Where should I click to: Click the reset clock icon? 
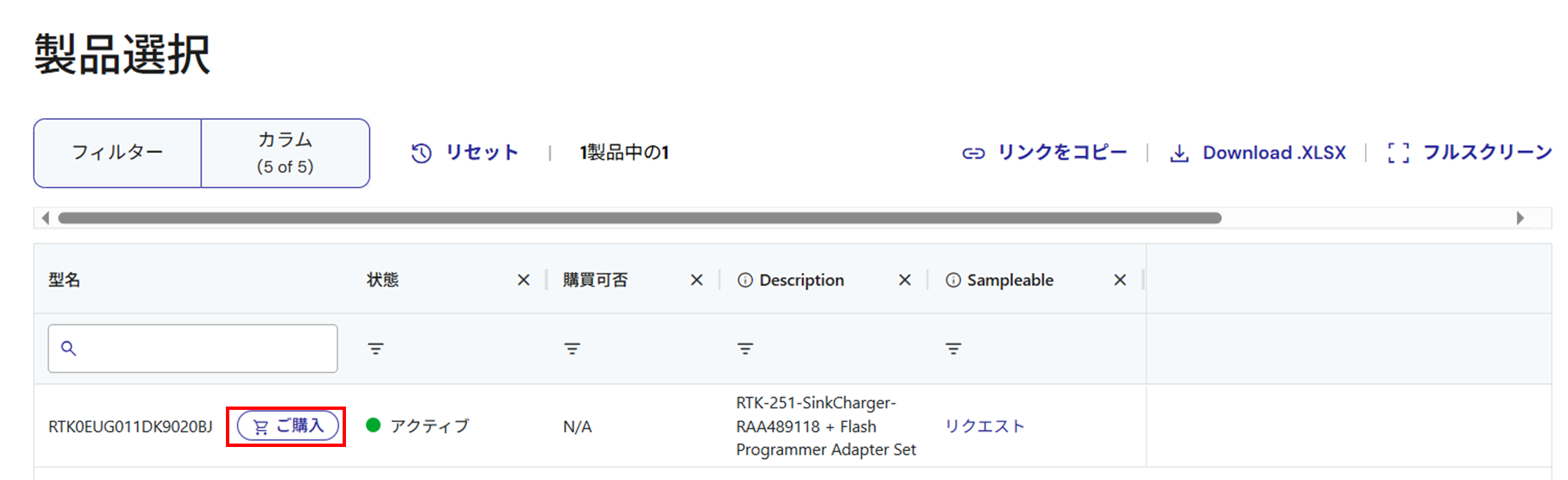(422, 153)
